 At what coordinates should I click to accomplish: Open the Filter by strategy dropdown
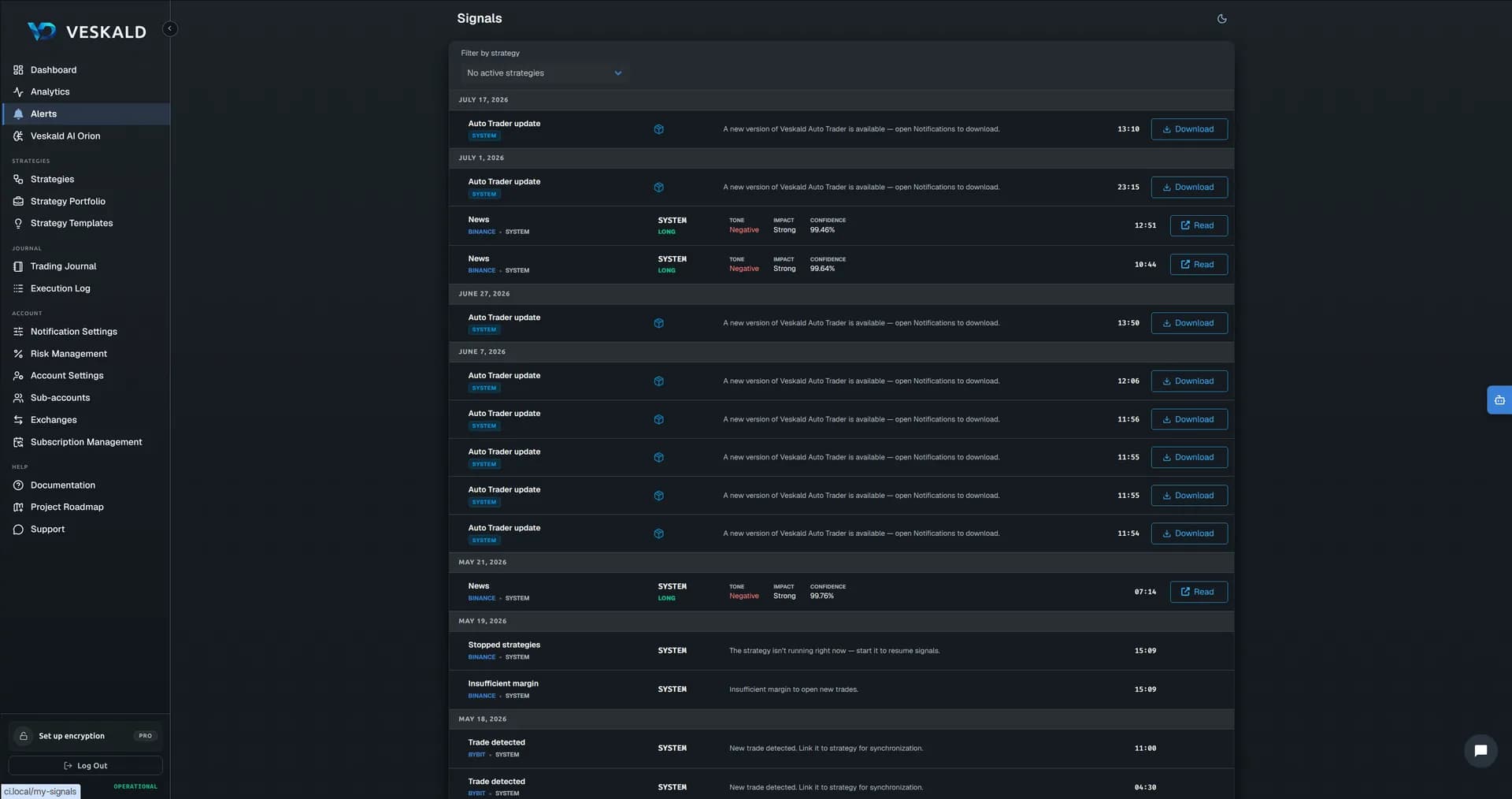(544, 73)
